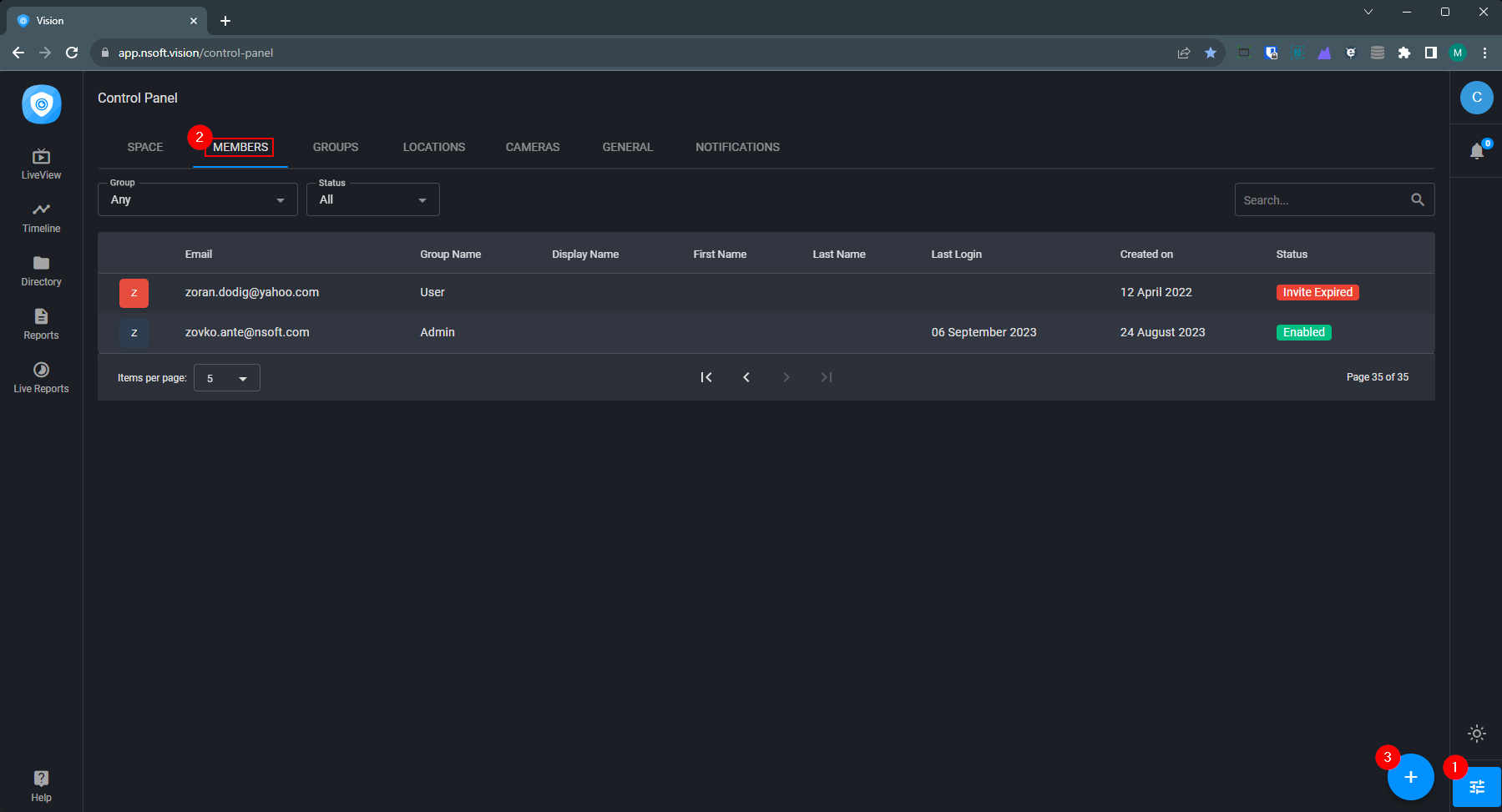Open the items per page dropdown
This screenshot has width=1502, height=812.
(226, 378)
